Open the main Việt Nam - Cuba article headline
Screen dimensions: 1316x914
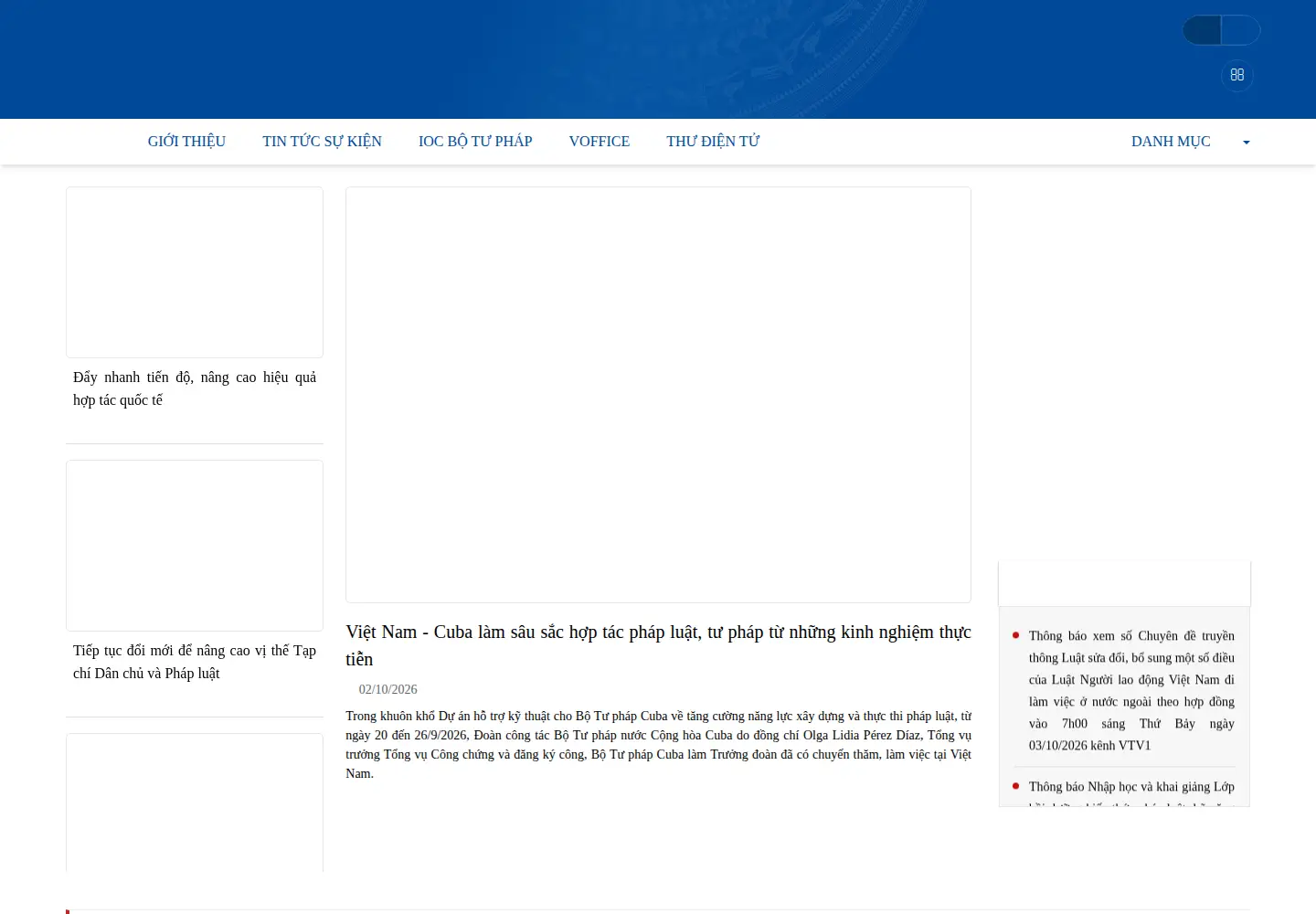658,645
